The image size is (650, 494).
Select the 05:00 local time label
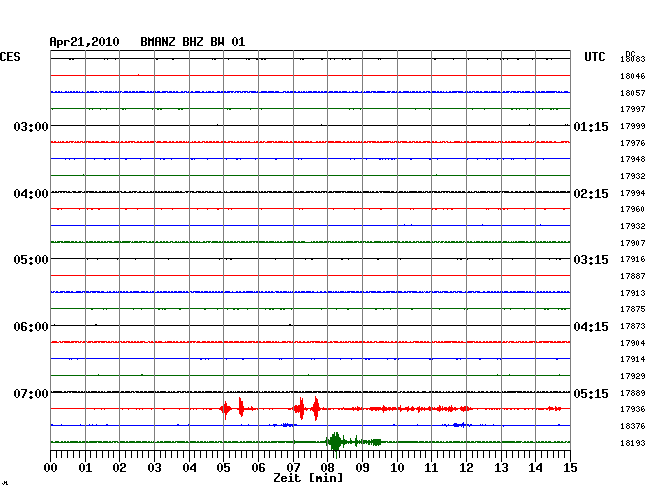31,260
